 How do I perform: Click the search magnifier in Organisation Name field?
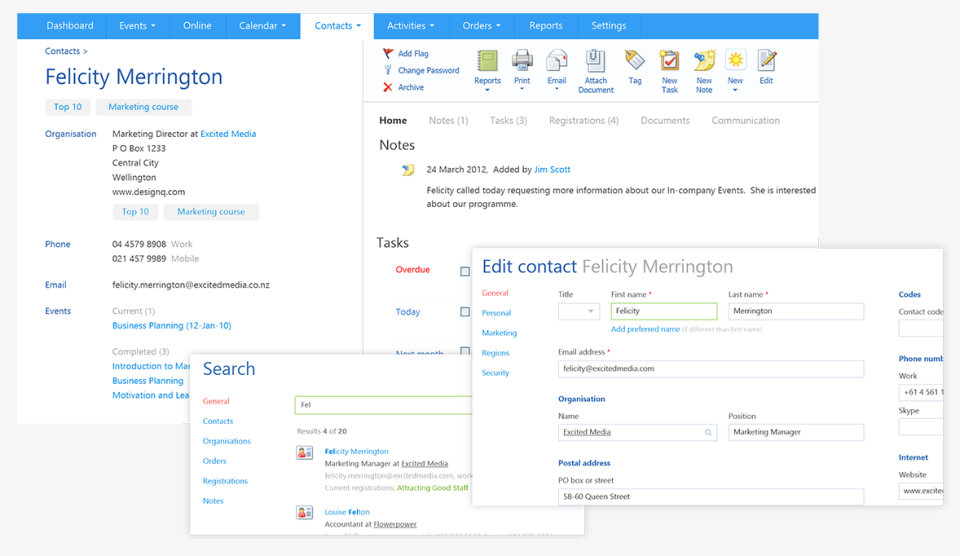click(x=708, y=432)
